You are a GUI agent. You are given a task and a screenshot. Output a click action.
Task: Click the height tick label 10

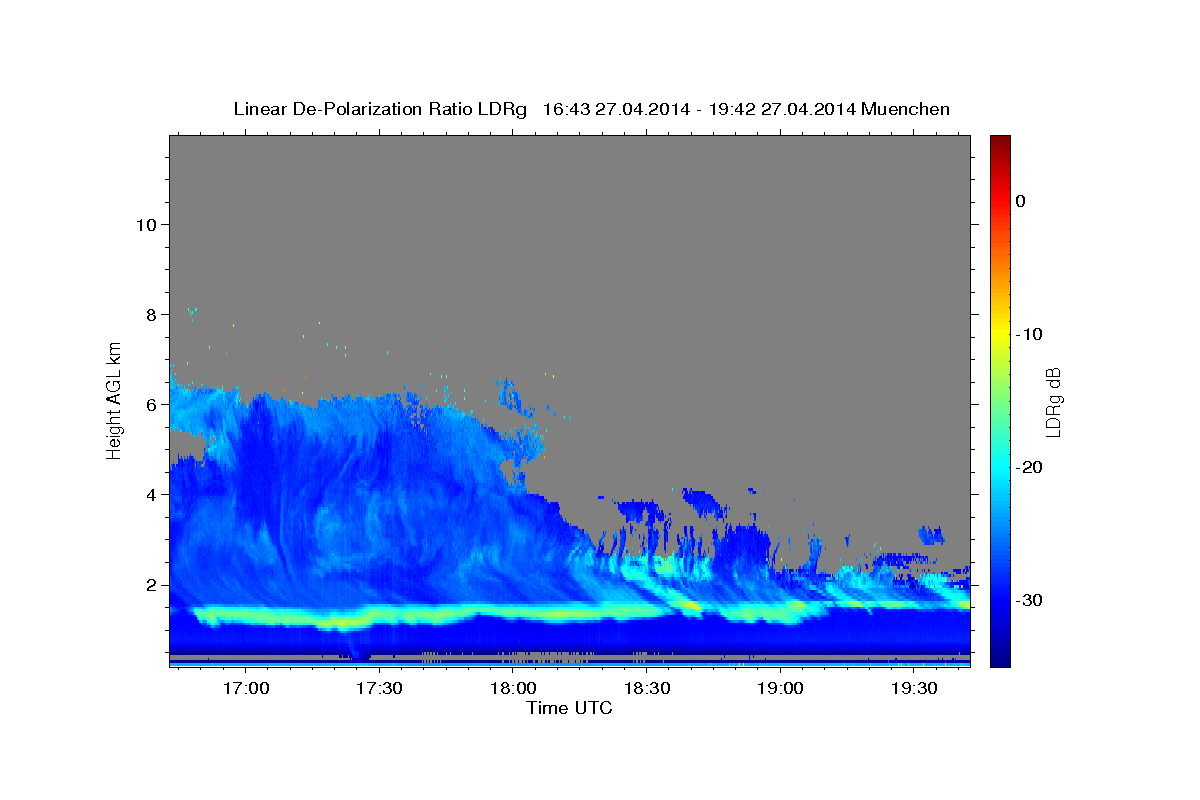[x=148, y=225]
